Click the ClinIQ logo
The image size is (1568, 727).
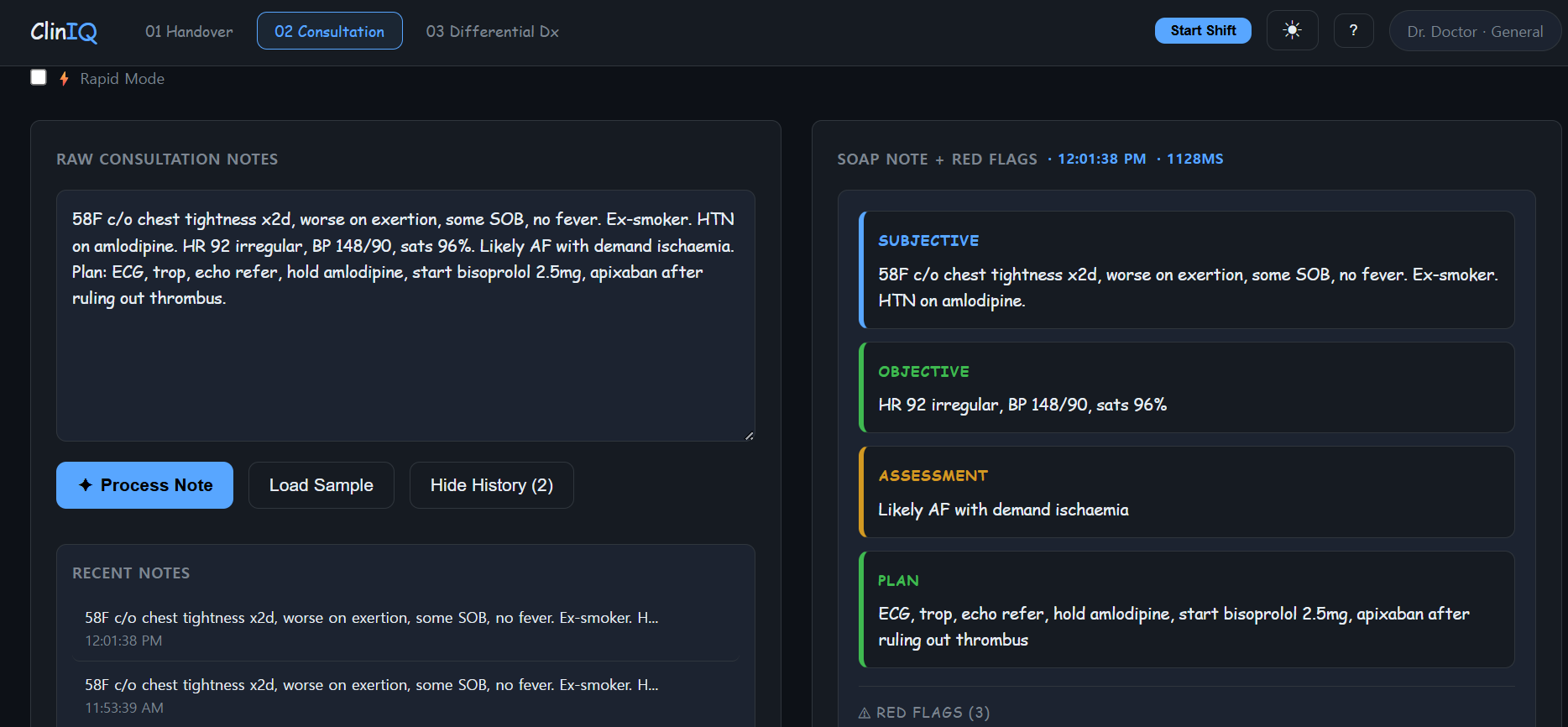click(64, 32)
